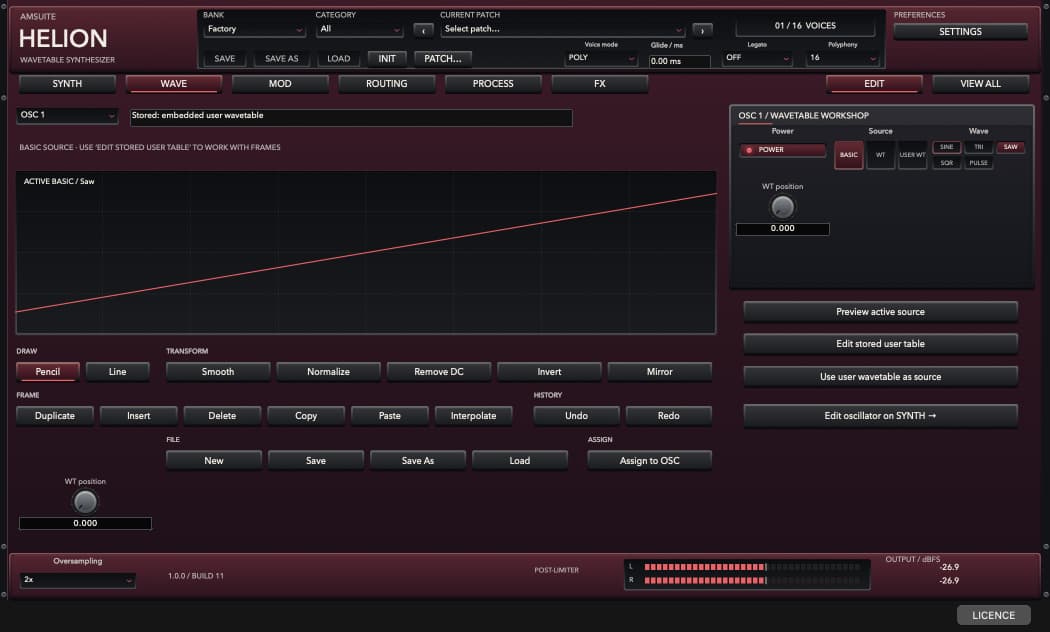
Task: Select USER WT source
Action: click(912, 155)
